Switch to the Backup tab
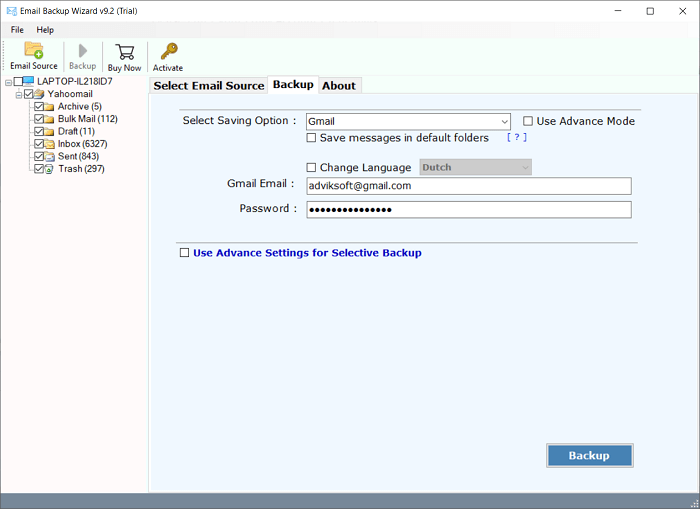 tap(293, 84)
